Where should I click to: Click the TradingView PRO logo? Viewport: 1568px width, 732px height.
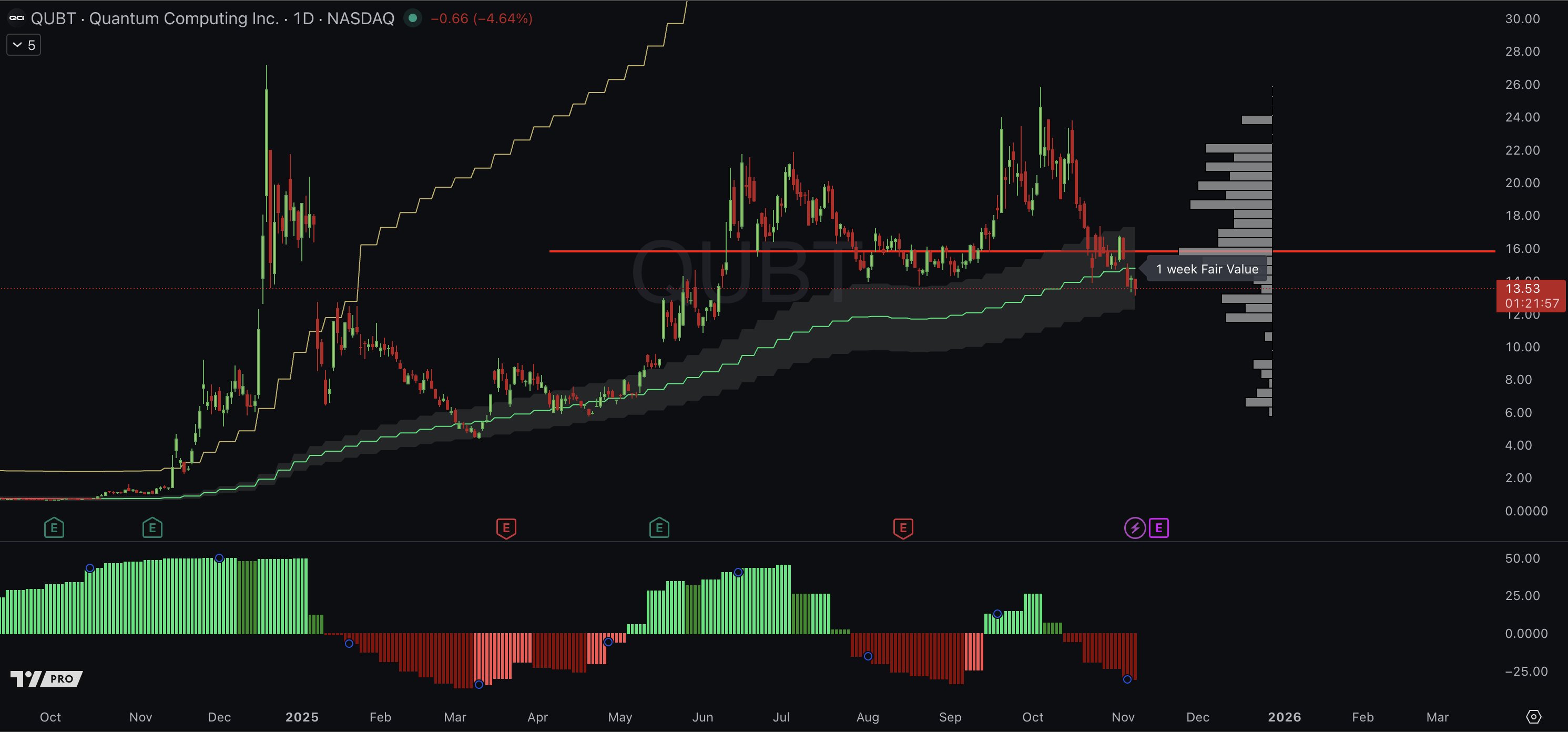point(46,678)
